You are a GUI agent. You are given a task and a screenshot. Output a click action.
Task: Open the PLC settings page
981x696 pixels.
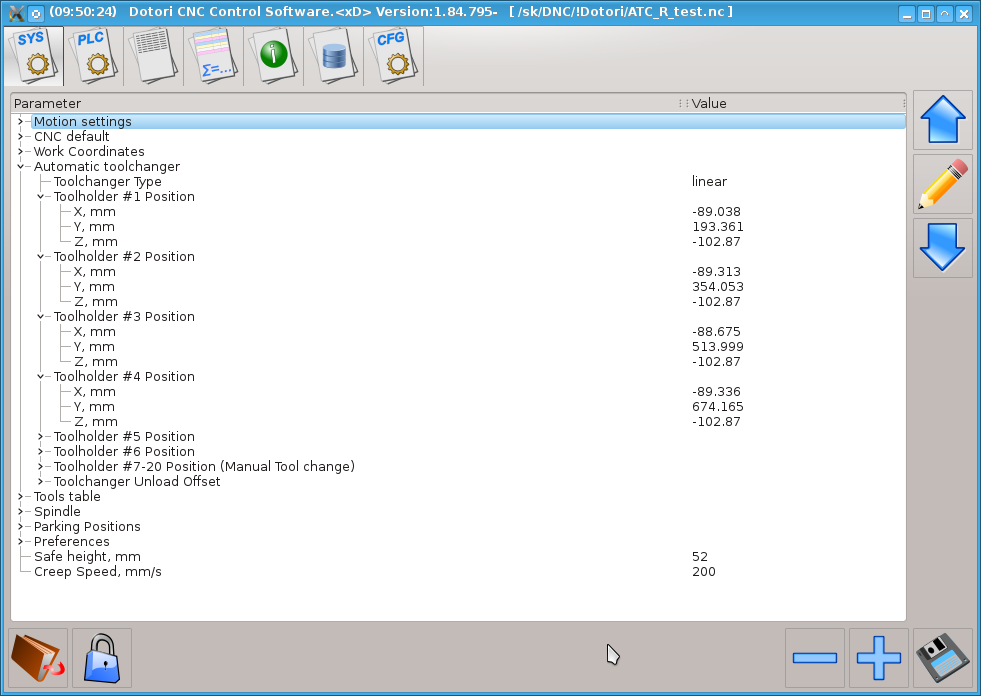click(94, 56)
